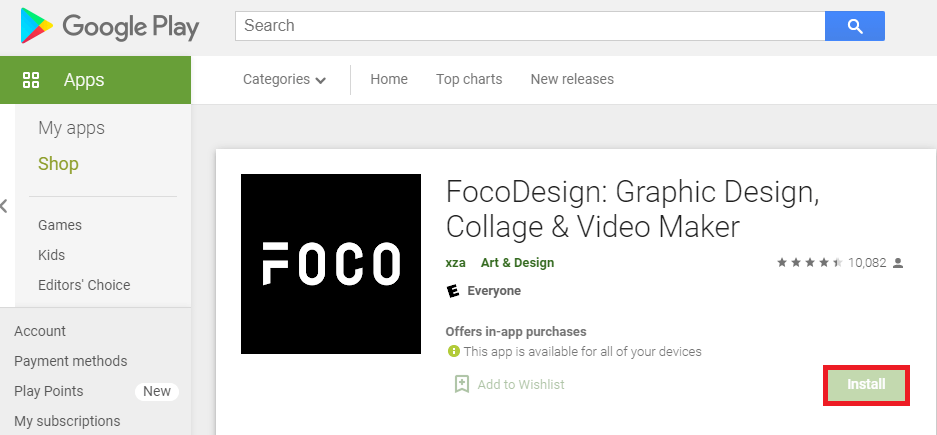The height and width of the screenshot is (435, 937).
Task: Click the star rating display
Action: (810, 263)
